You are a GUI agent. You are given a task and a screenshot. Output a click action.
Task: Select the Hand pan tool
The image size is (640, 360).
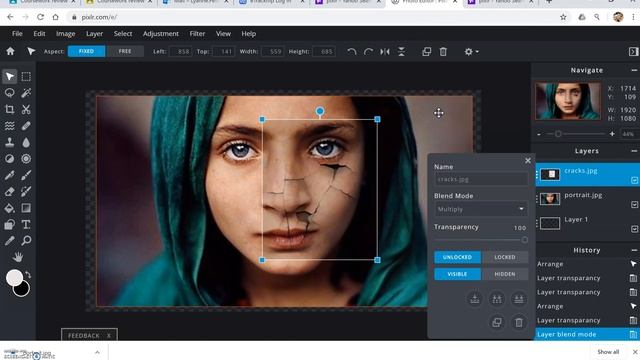pyautogui.click(x=18, y=257)
